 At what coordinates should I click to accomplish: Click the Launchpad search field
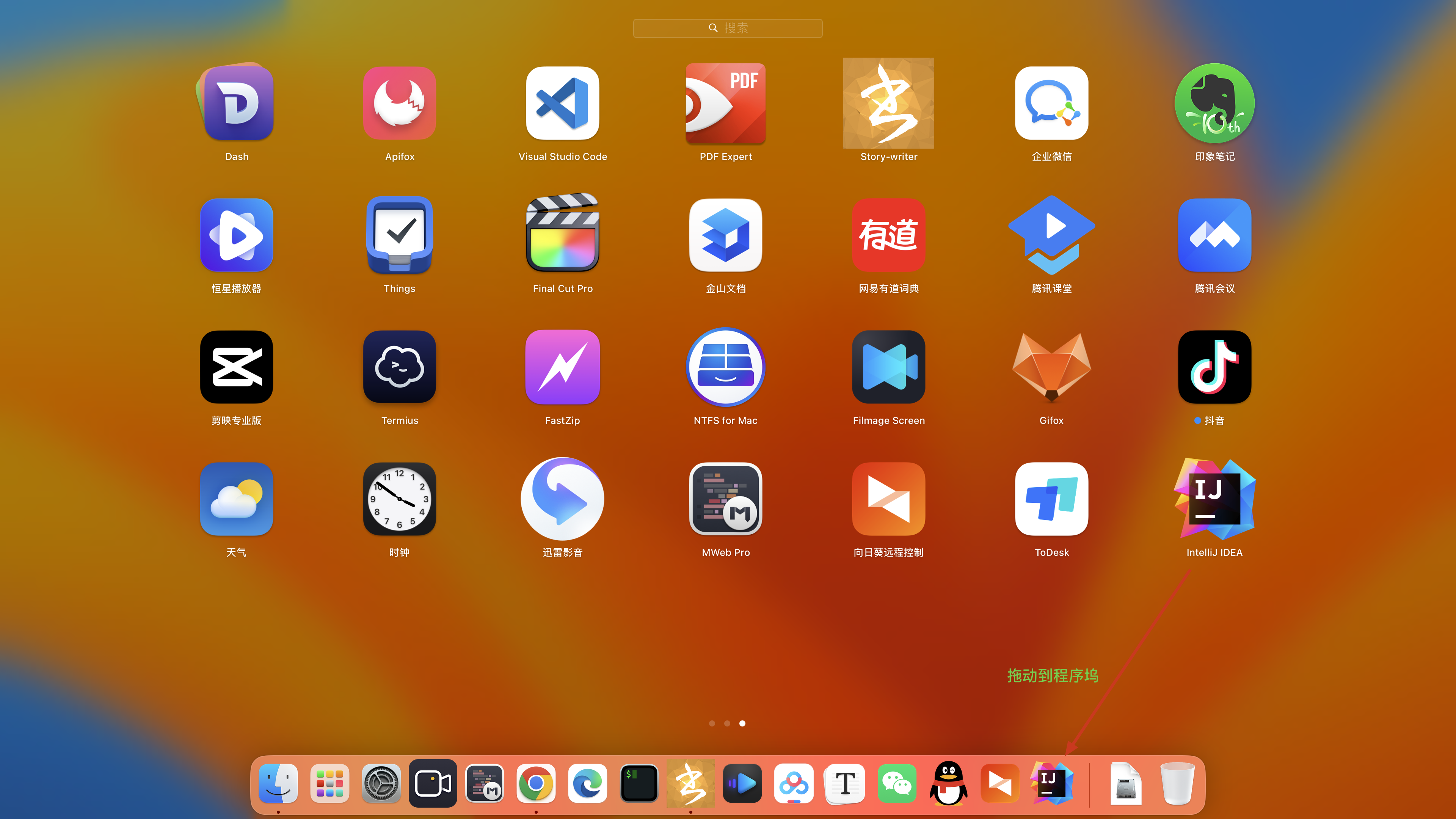[x=728, y=28]
